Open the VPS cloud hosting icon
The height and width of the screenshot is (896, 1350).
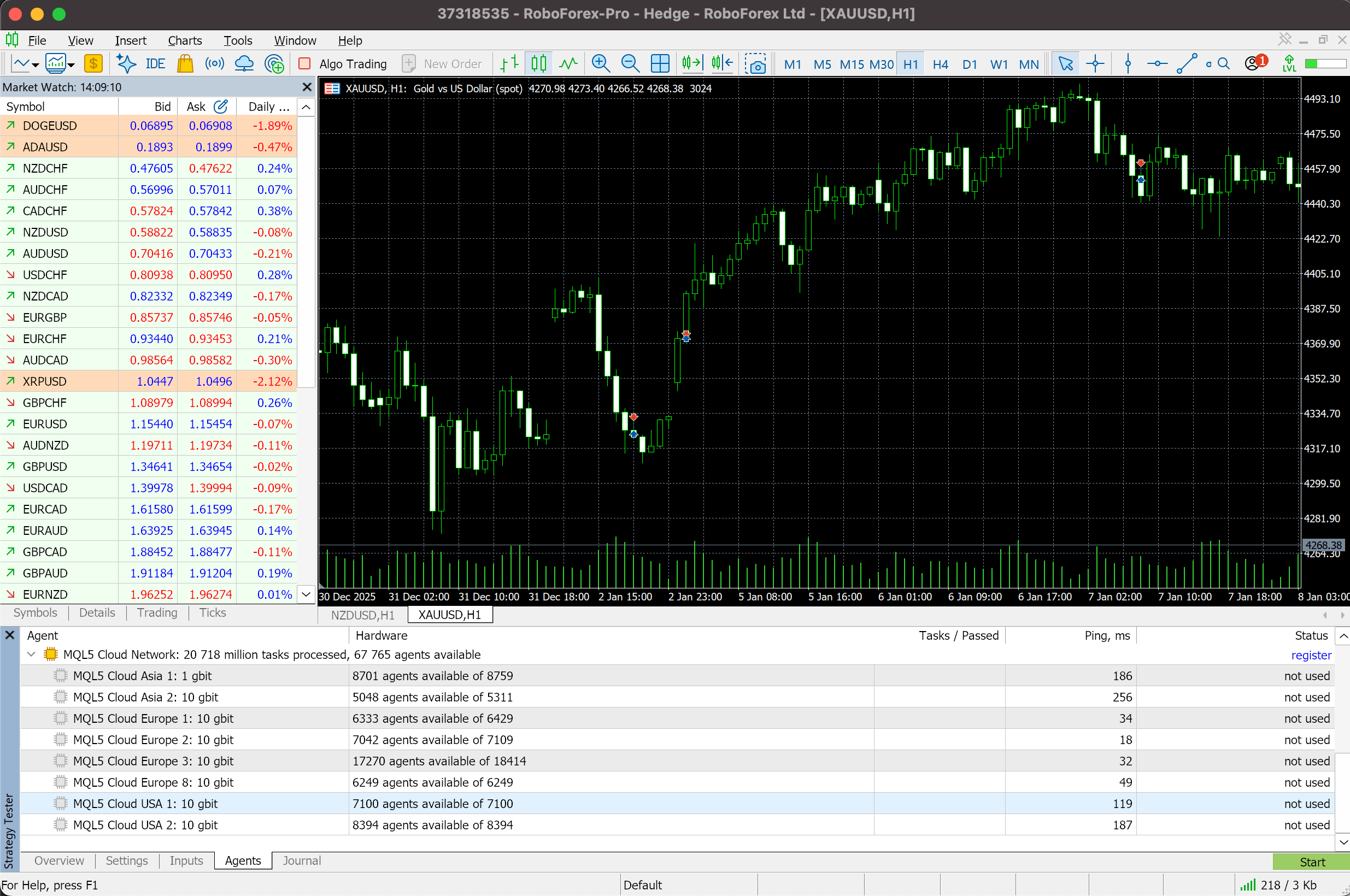click(244, 63)
